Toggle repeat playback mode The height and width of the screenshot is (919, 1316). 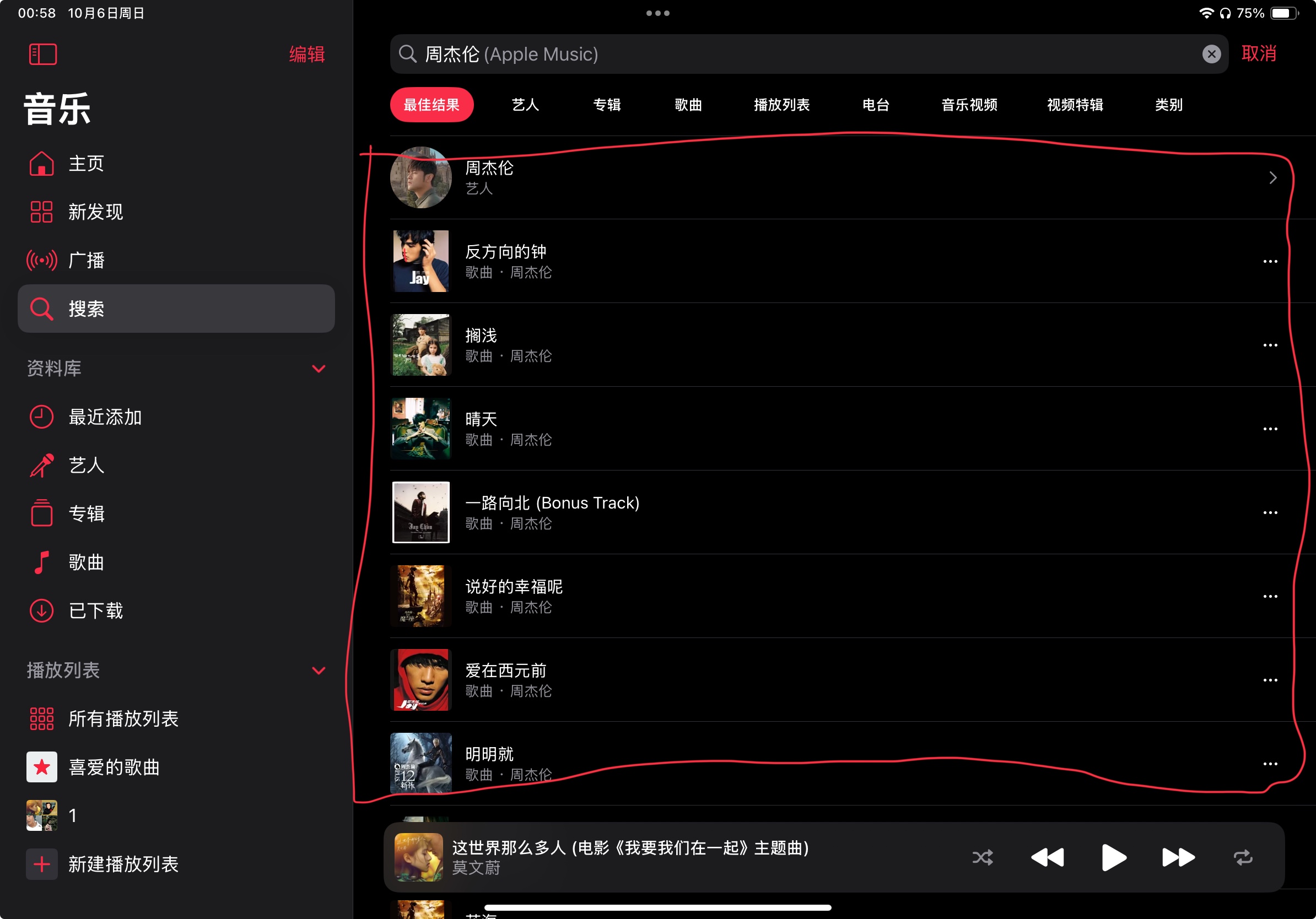1243,858
